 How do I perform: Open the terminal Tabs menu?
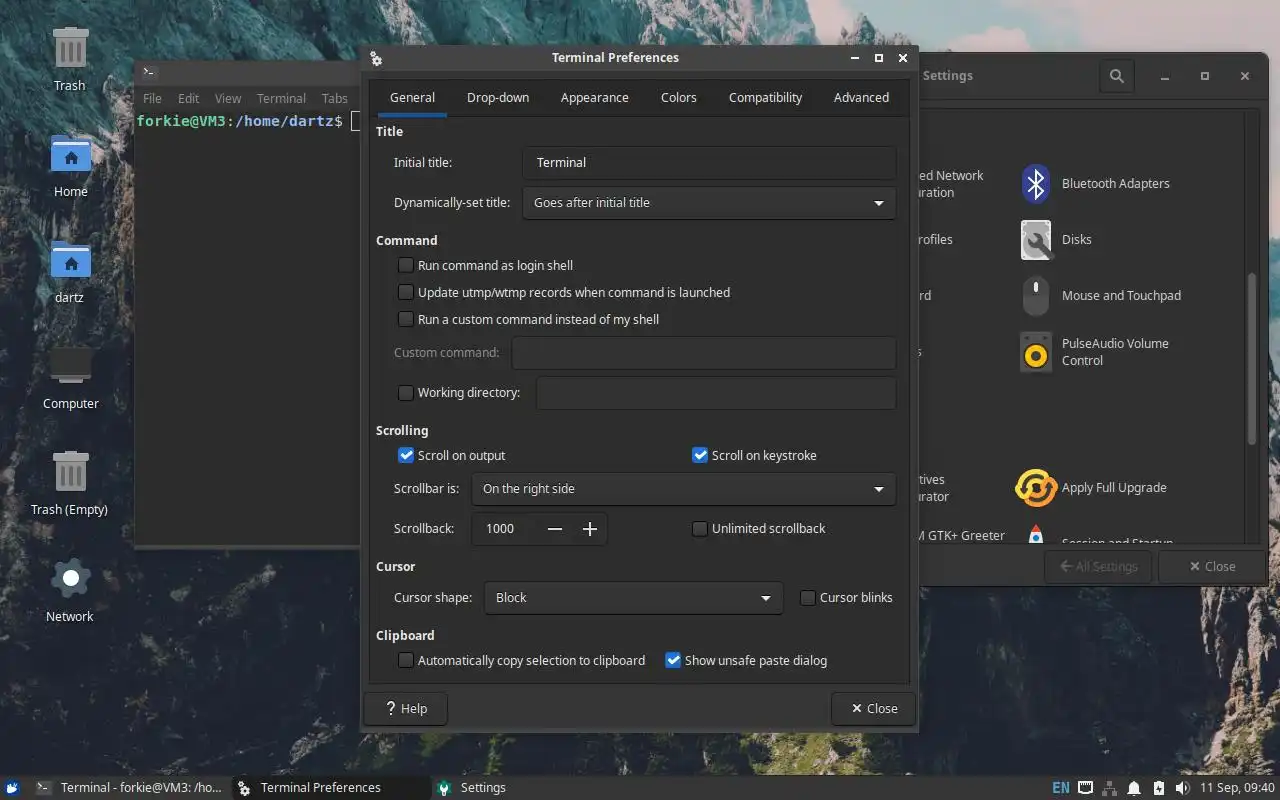coord(335,99)
